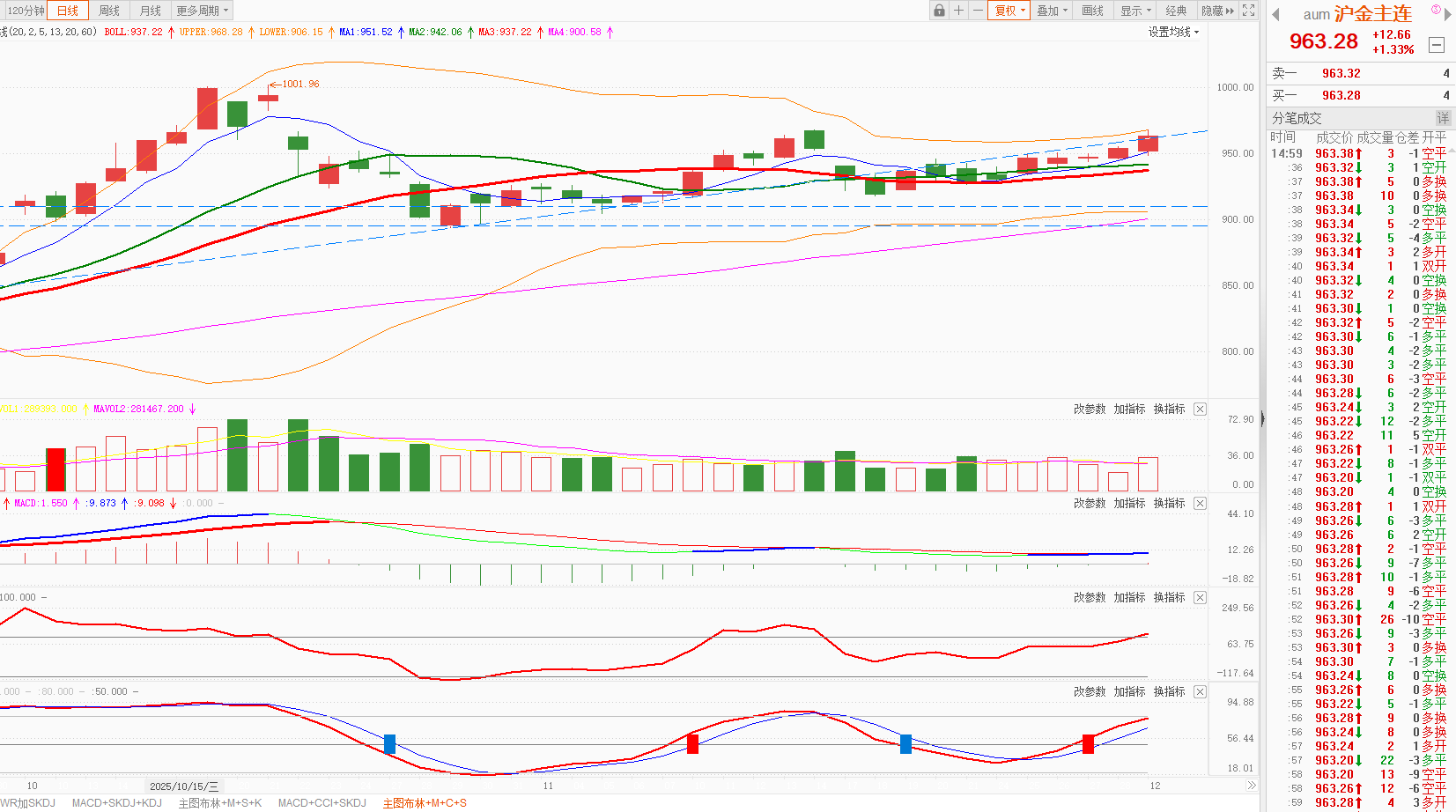Screen dimensions: 1456x812
Task: Select the 主图布林+M+S+K template tab
Action: [220, 803]
